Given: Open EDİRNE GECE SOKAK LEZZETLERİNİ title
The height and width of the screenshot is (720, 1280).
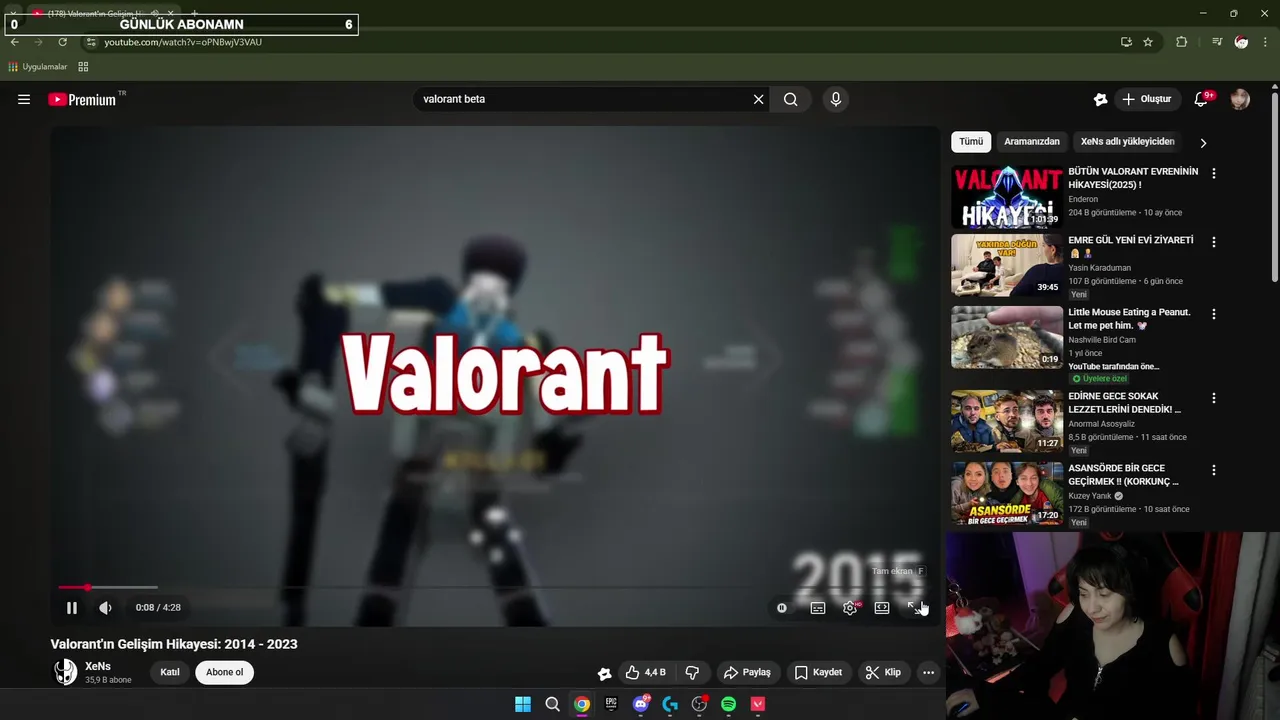Looking at the screenshot, I should [1124, 402].
